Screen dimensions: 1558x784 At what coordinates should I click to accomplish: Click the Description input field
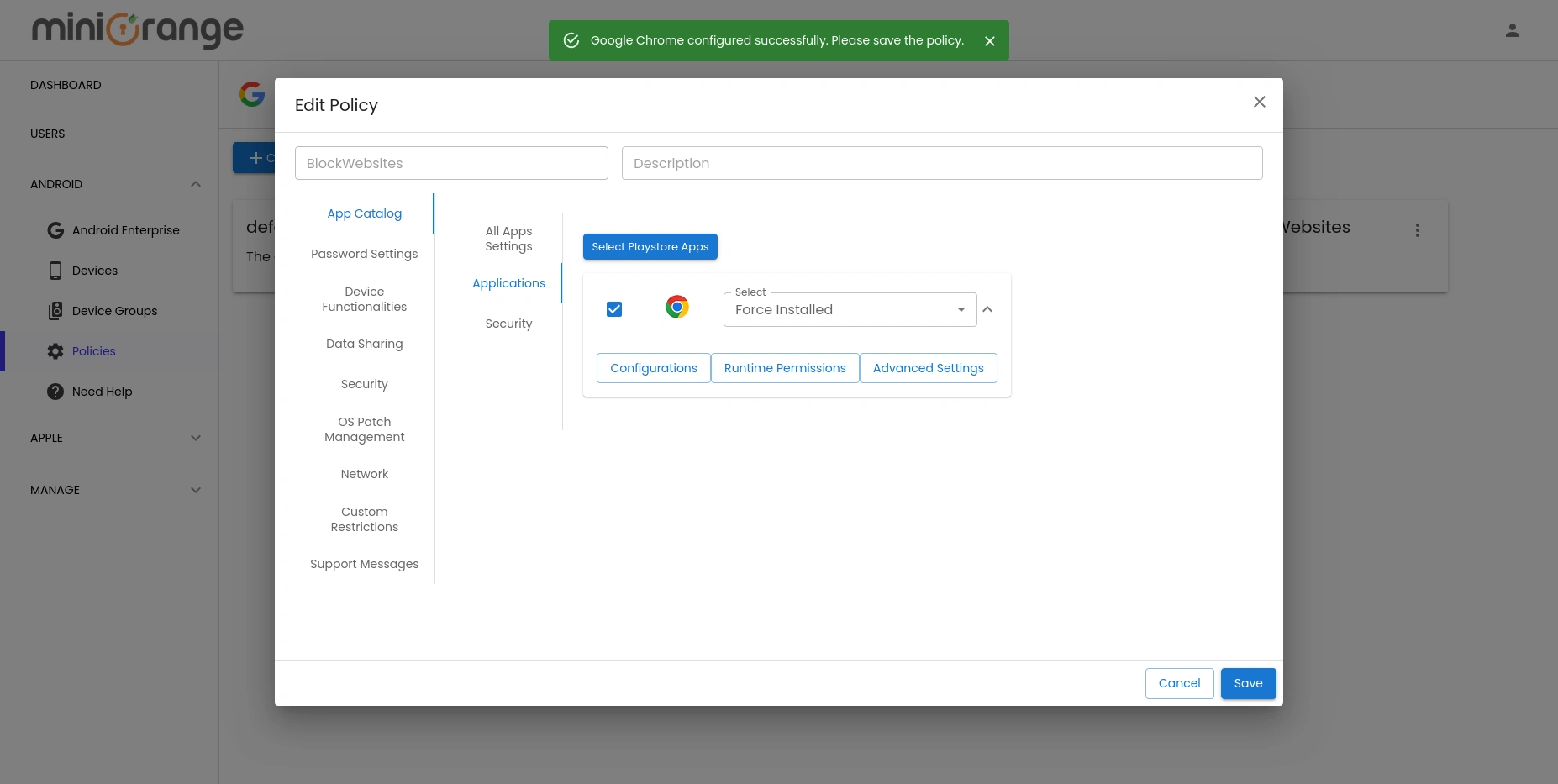941,163
